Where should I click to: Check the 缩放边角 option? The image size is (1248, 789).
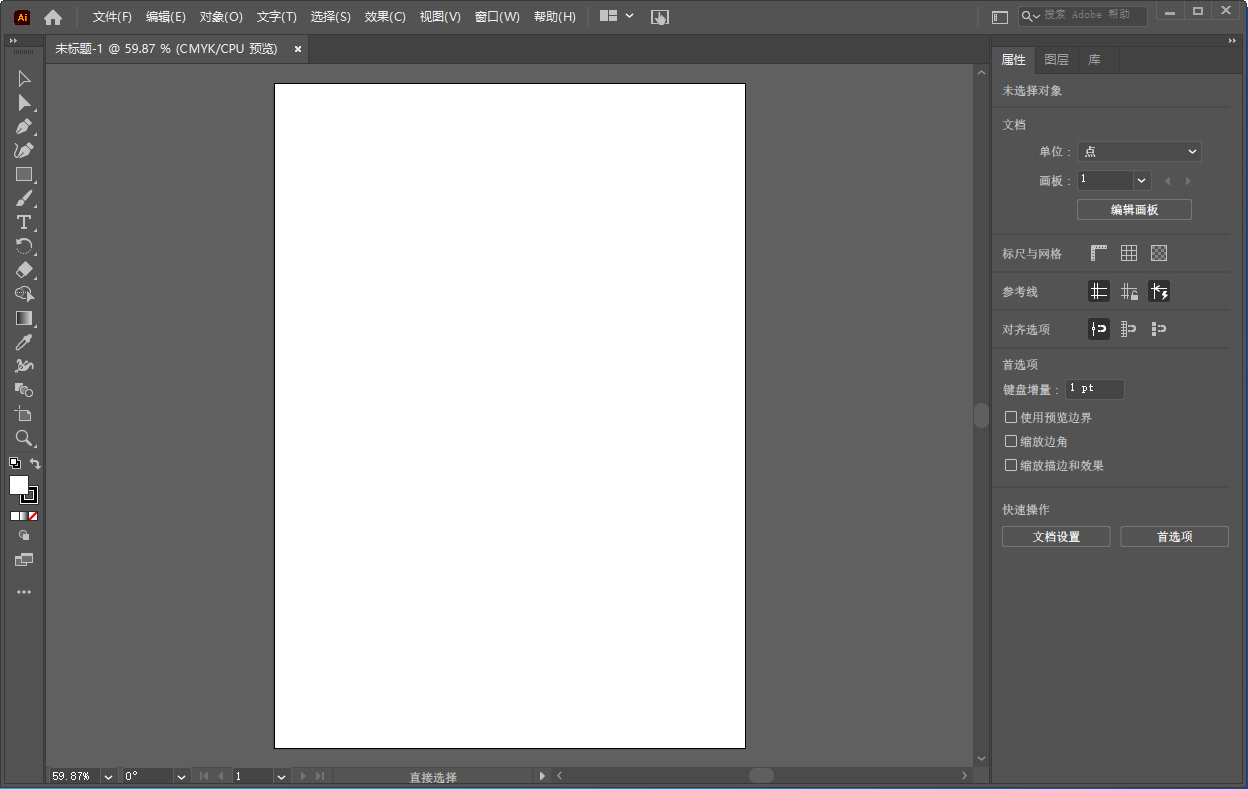pyautogui.click(x=1011, y=441)
